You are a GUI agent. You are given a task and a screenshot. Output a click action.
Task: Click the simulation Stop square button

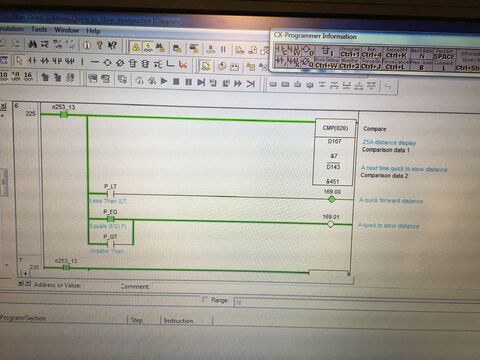click(x=176, y=81)
